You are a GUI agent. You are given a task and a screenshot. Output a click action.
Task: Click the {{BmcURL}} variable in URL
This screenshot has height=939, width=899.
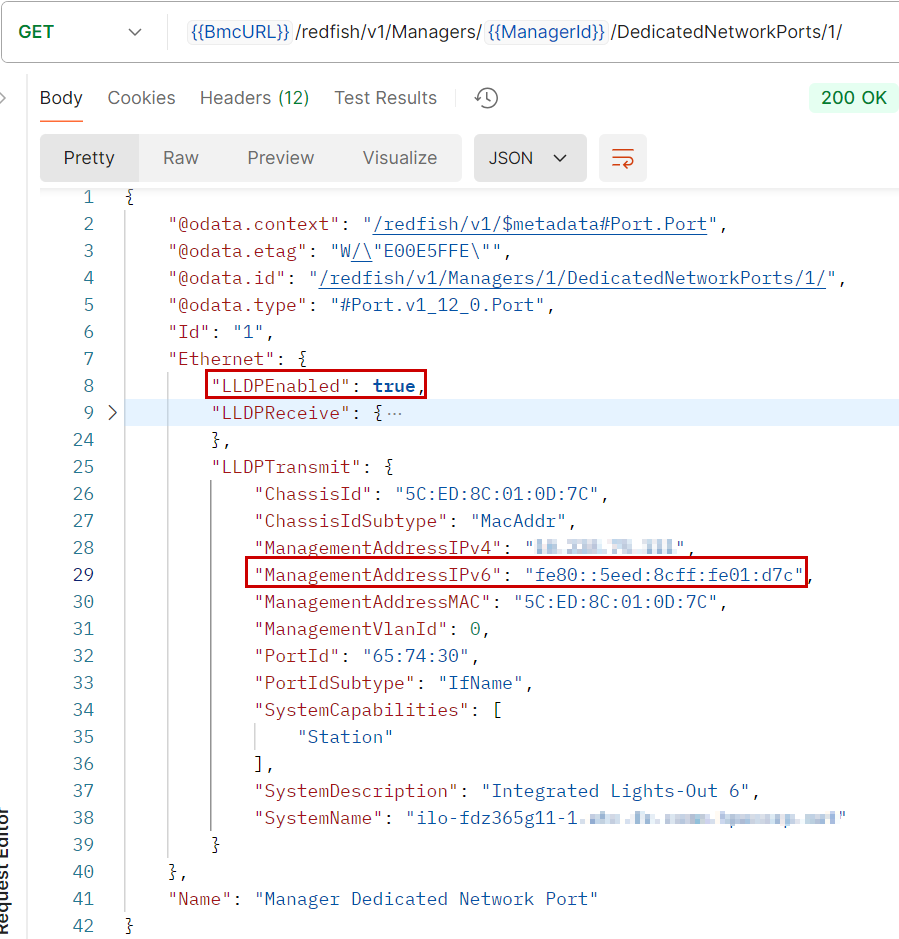pyautogui.click(x=240, y=32)
